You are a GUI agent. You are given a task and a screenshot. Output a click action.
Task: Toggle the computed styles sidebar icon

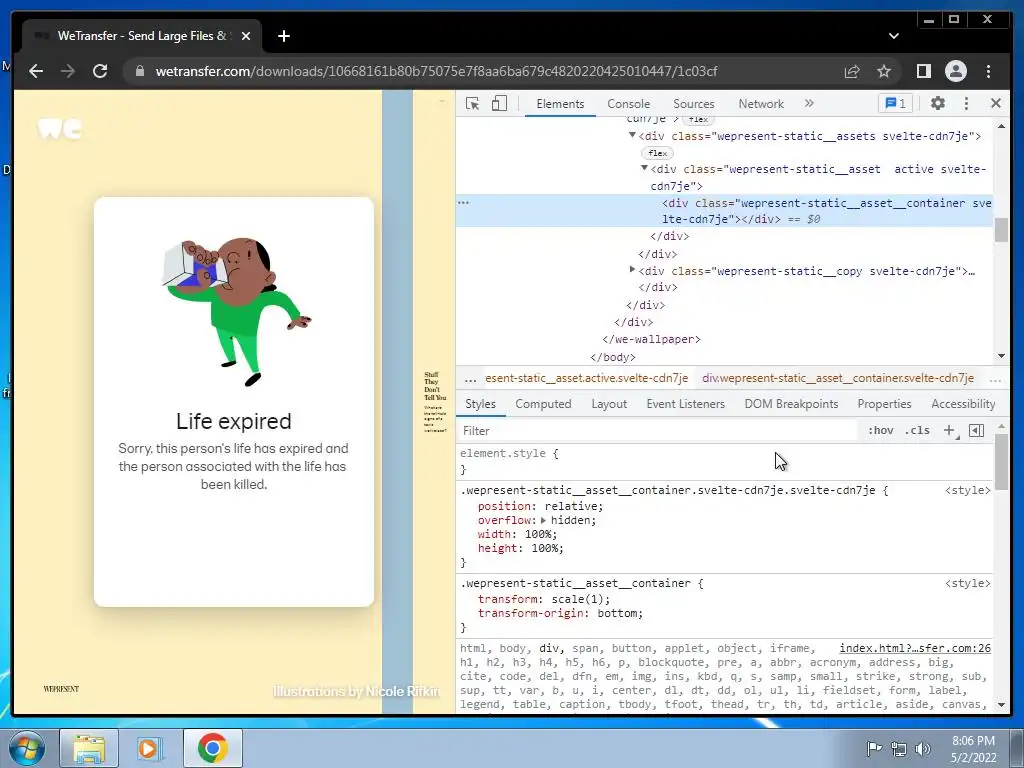coord(976,430)
